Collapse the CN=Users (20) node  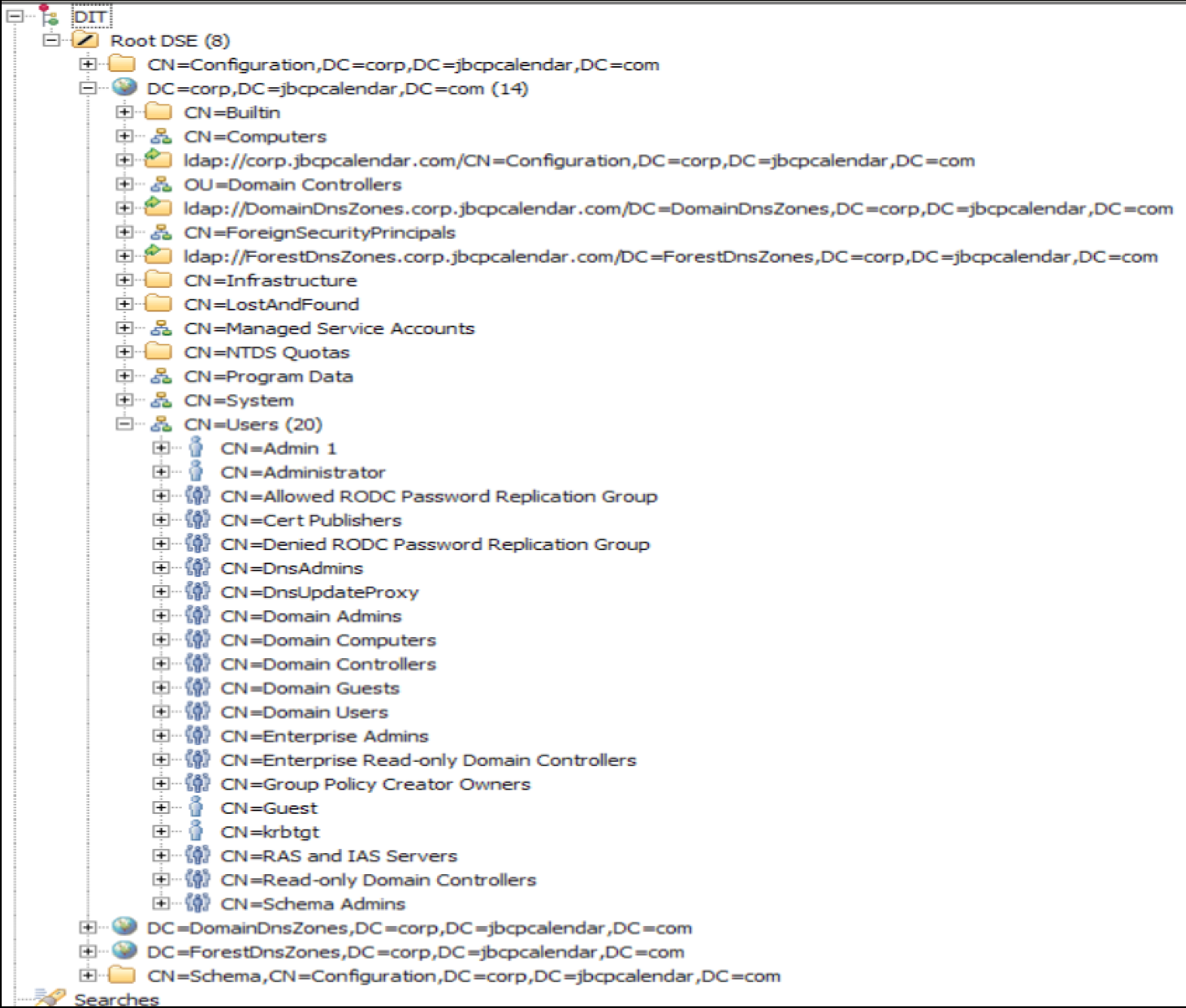coord(124,424)
